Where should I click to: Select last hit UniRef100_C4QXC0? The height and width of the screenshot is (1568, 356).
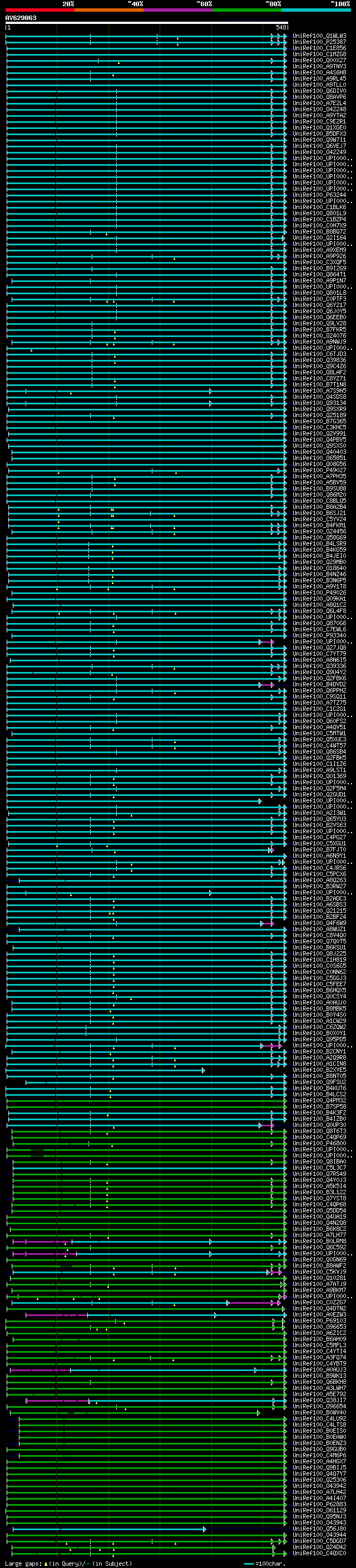319,1553
